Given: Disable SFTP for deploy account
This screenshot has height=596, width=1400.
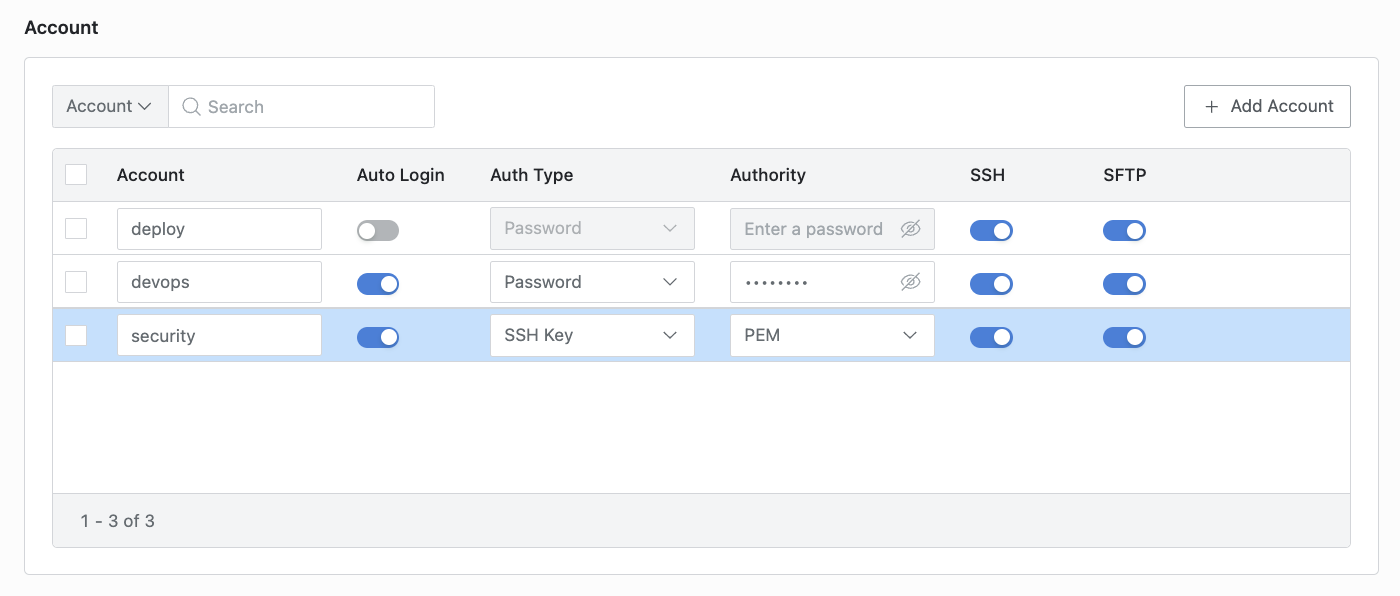Looking at the screenshot, I should click(1124, 231).
